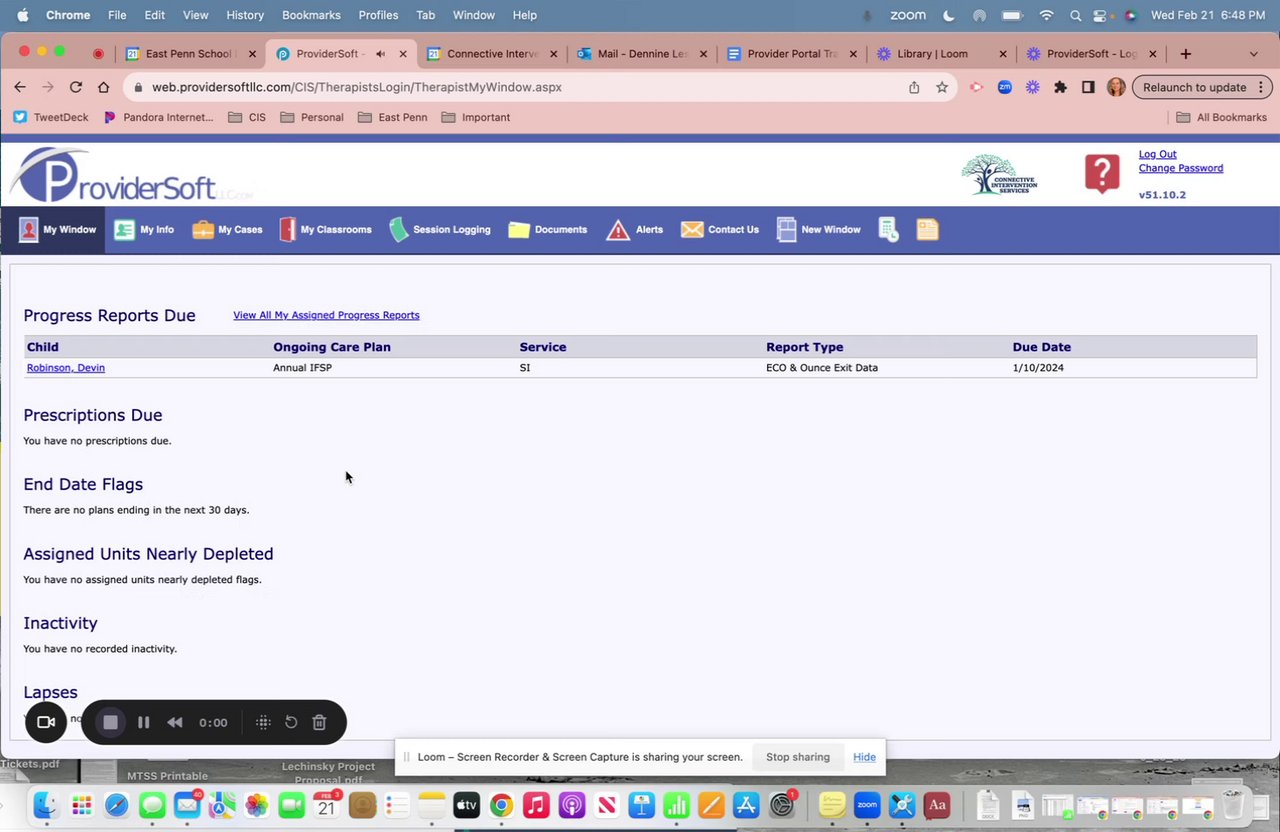Open the Profiles menu
This screenshot has height=832, width=1280.
click(378, 15)
